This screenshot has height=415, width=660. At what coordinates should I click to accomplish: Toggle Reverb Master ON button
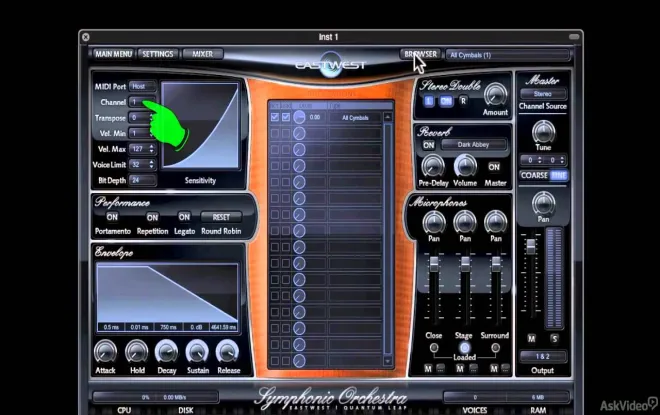click(494, 167)
